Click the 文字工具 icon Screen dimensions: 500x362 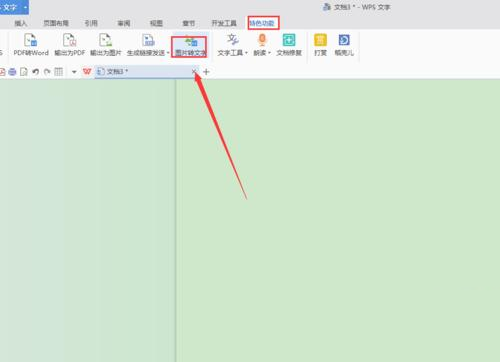(233, 40)
